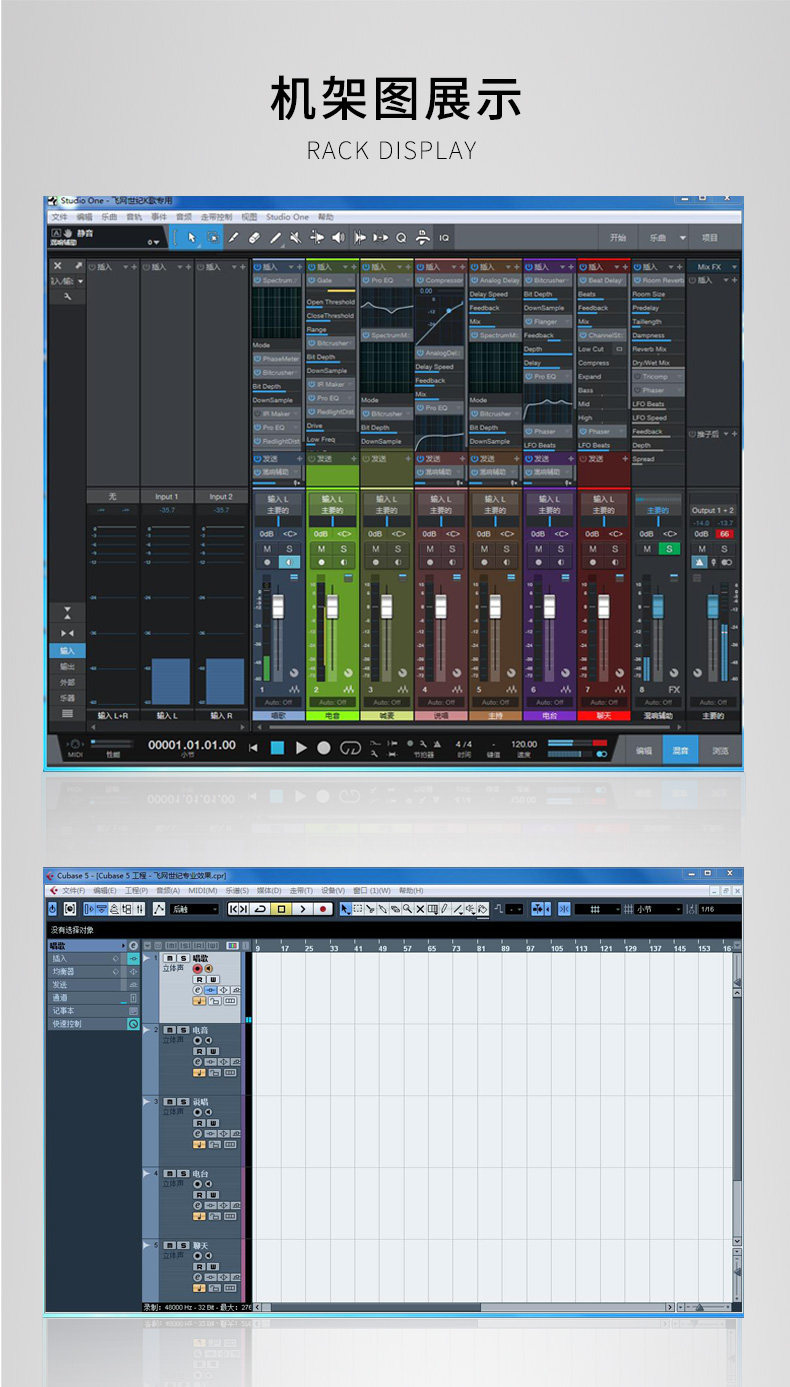Click the IQ button in Studio One toolbar
This screenshot has width=790, height=1387.
pyautogui.click(x=444, y=237)
